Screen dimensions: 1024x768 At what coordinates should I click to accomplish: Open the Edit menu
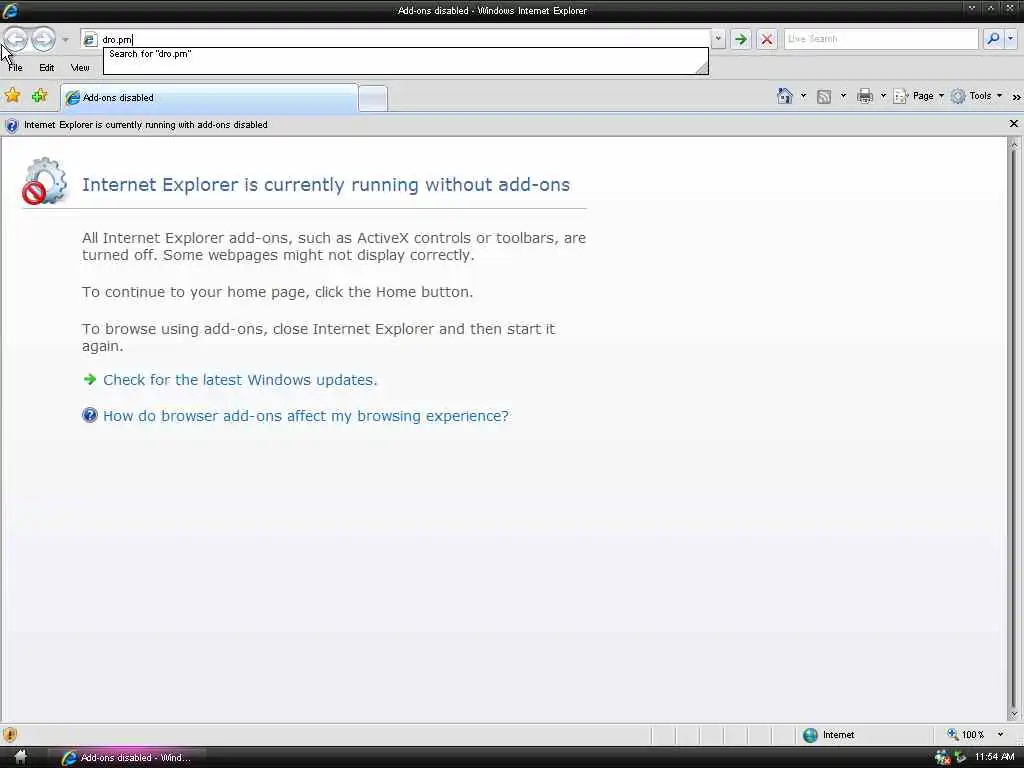pos(46,67)
